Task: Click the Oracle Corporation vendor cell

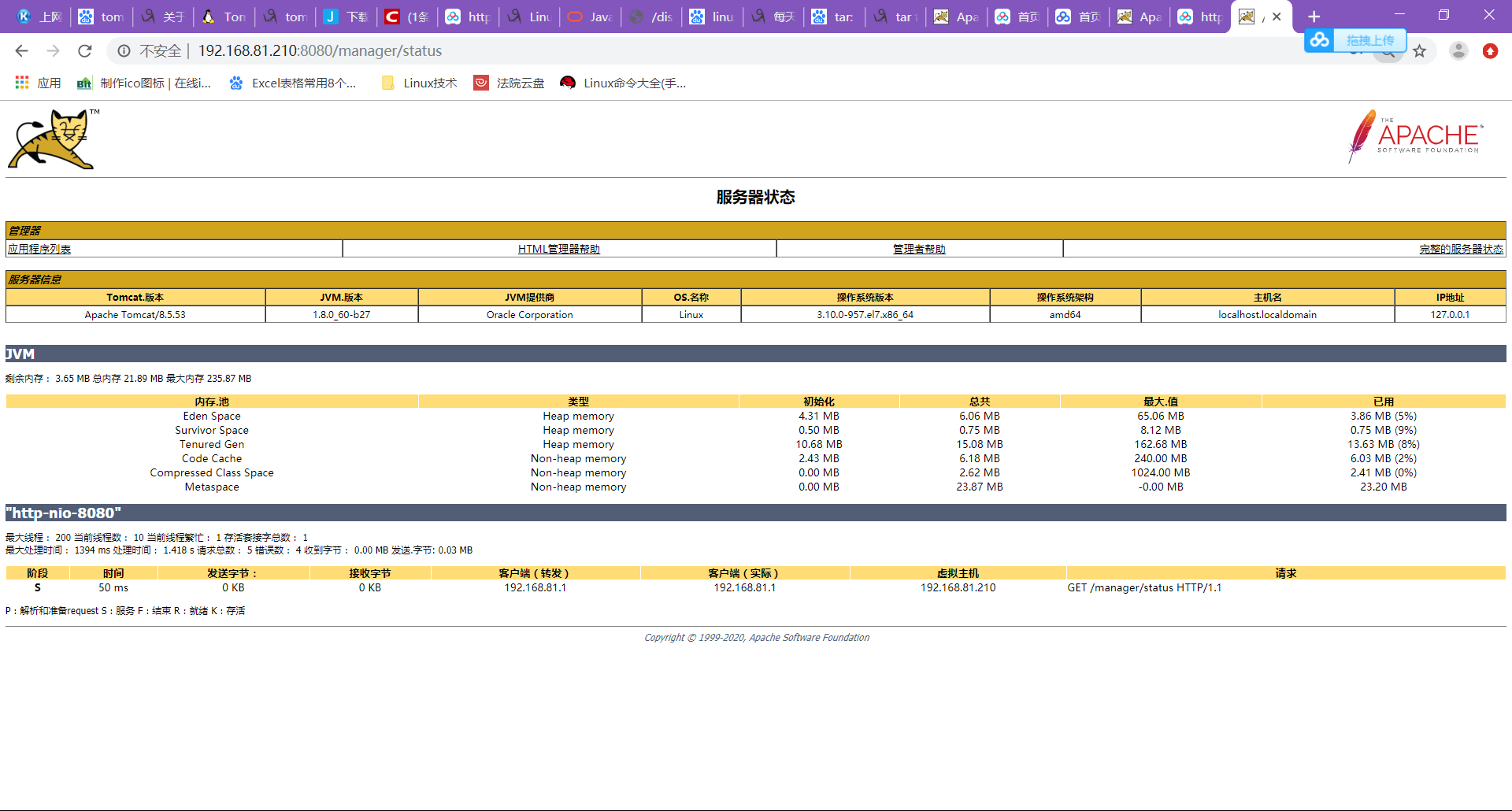Action: pos(530,315)
